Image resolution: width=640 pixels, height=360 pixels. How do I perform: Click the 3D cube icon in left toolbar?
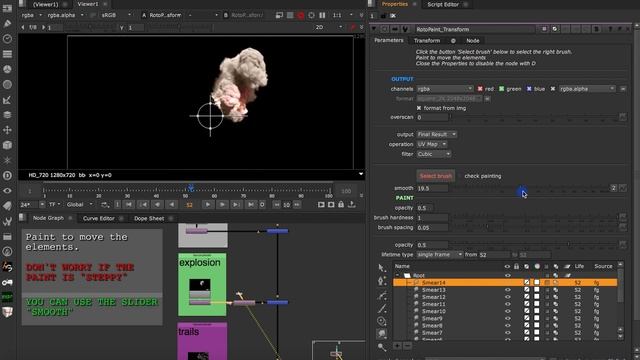tap(7, 145)
